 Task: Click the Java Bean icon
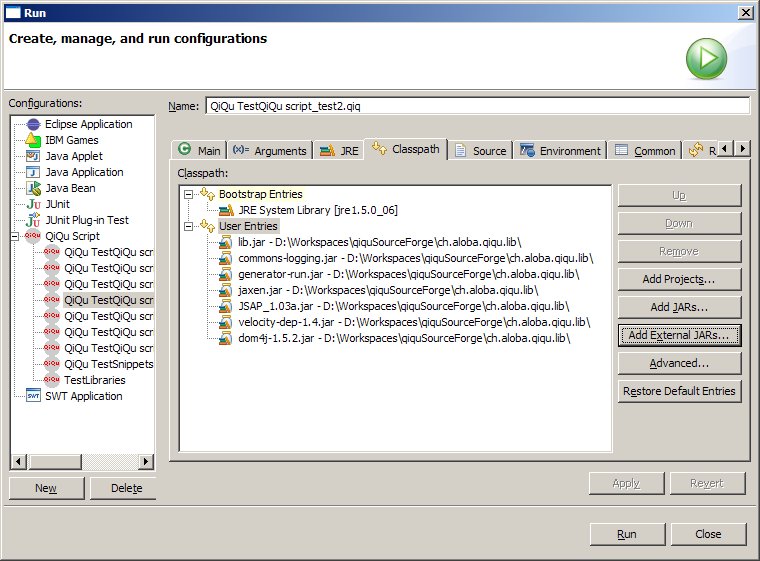coord(33,188)
